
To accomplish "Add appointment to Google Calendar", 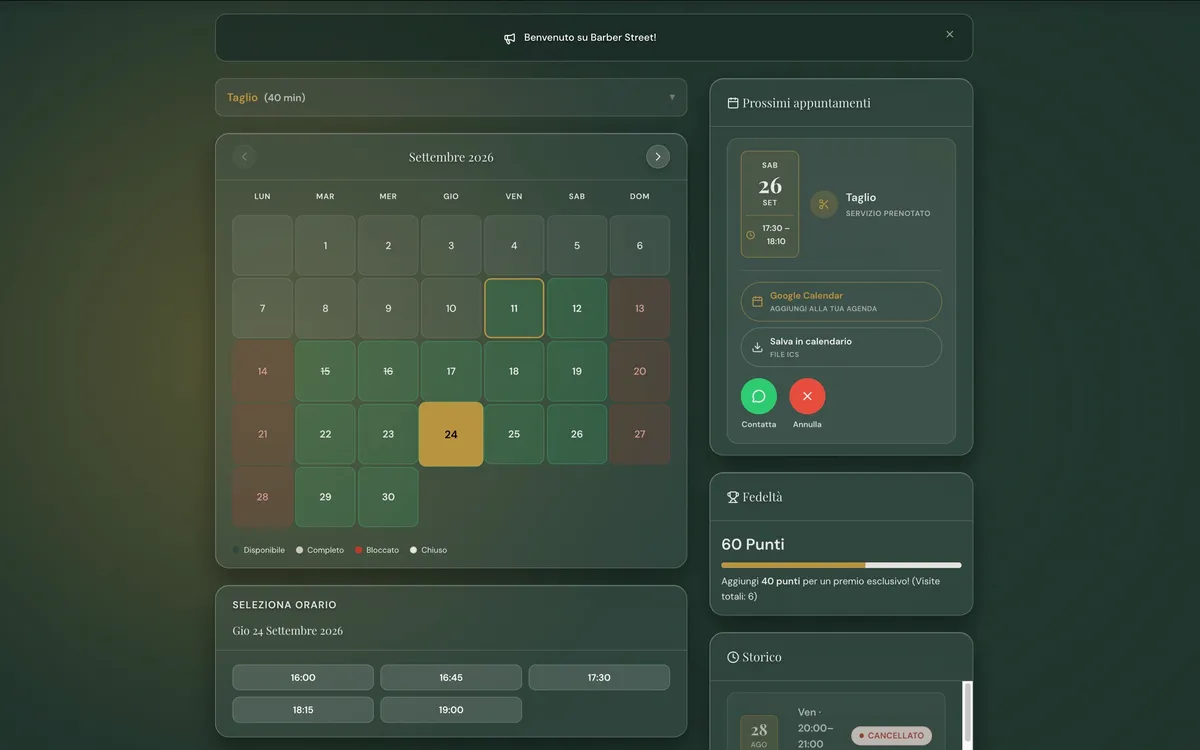I will click(x=841, y=301).
